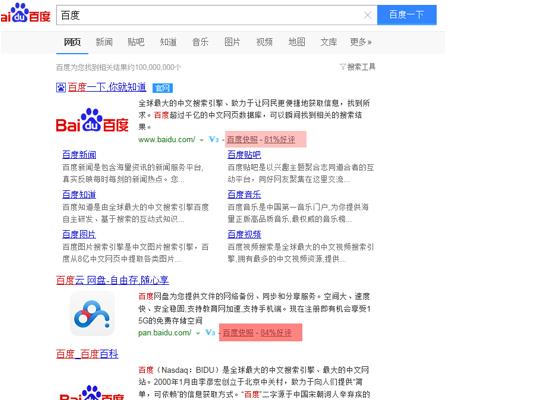Open the 百度一下,你就知道 result link

(107, 87)
